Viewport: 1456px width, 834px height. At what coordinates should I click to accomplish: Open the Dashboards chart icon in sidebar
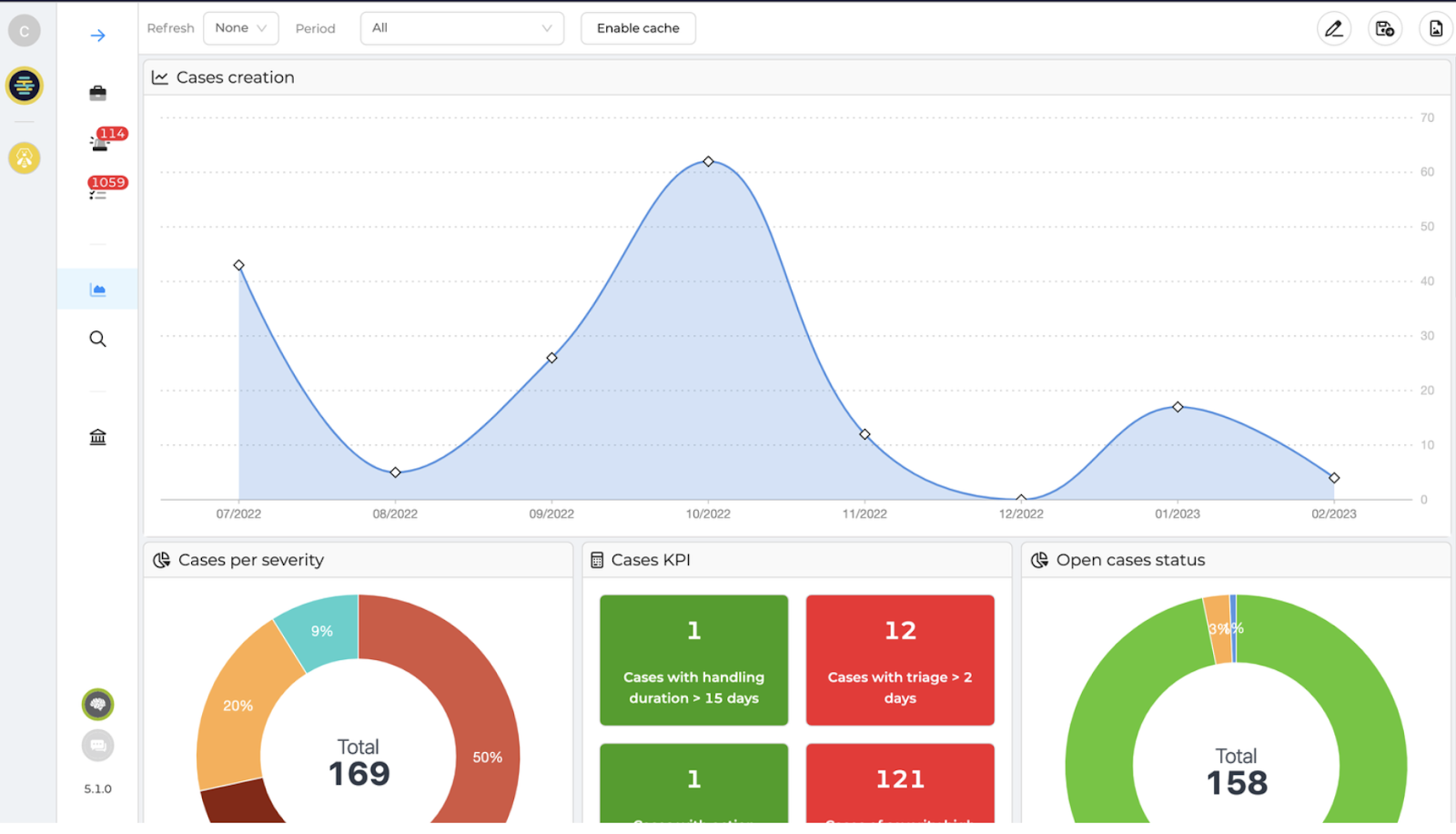point(98,290)
